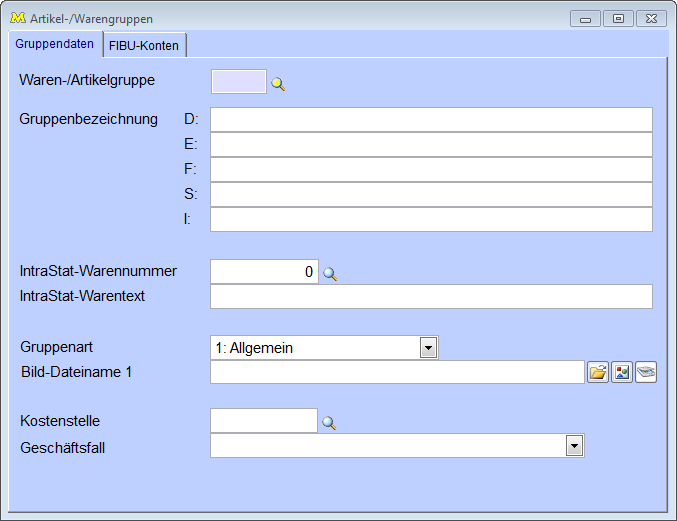Show the picture preview icon for Bild-Dateiname
Image resolution: width=677 pixels, height=521 pixels.
click(622, 373)
